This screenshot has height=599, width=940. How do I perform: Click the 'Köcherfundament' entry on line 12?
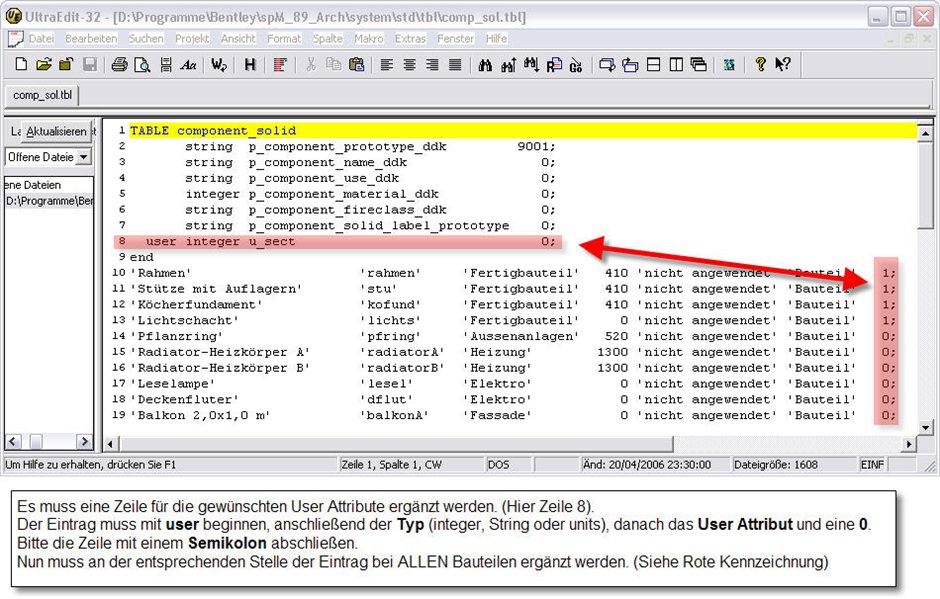(197, 305)
